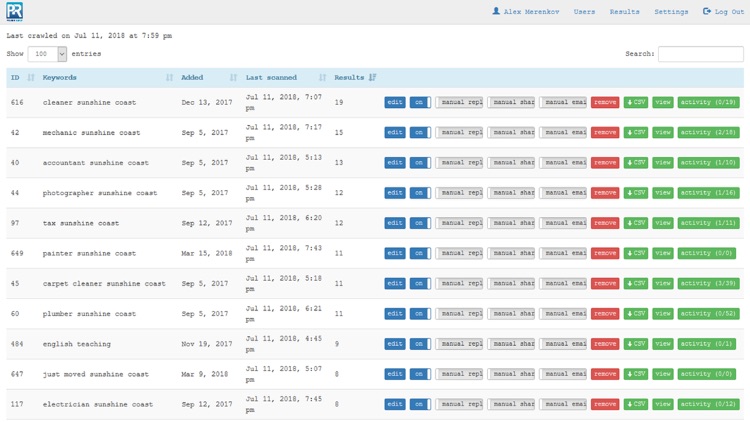Viewport: 750px width, 422px height.
Task: Remove the mechanic sunshine coast keyword
Action: point(605,133)
